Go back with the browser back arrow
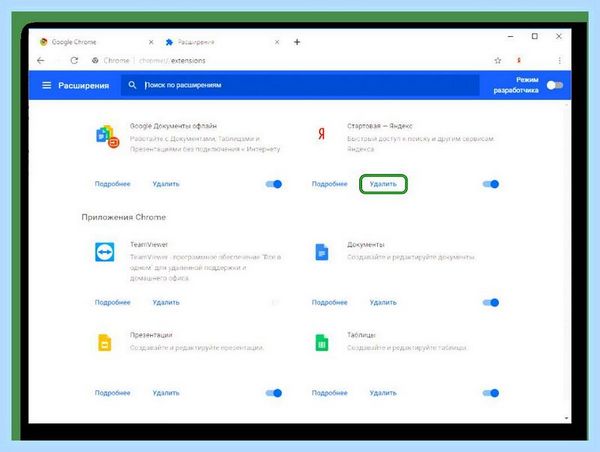This screenshot has height=452, width=600. (x=41, y=60)
